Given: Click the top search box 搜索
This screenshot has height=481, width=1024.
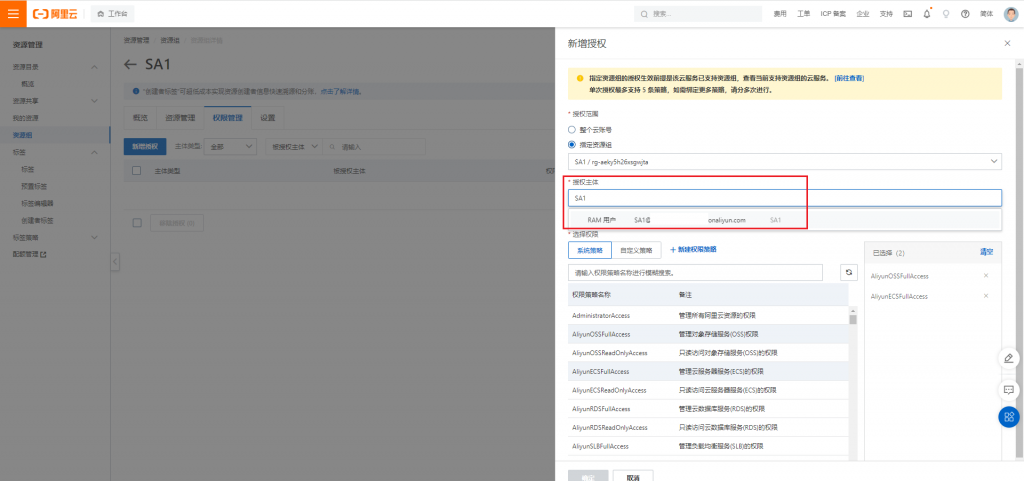Looking at the screenshot, I should [697, 14].
